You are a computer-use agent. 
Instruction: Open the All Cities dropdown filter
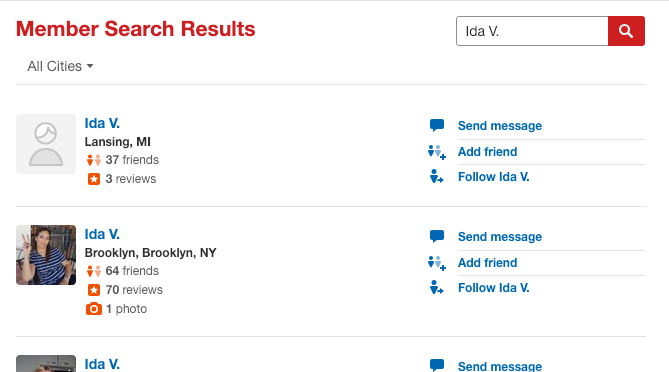pos(60,66)
